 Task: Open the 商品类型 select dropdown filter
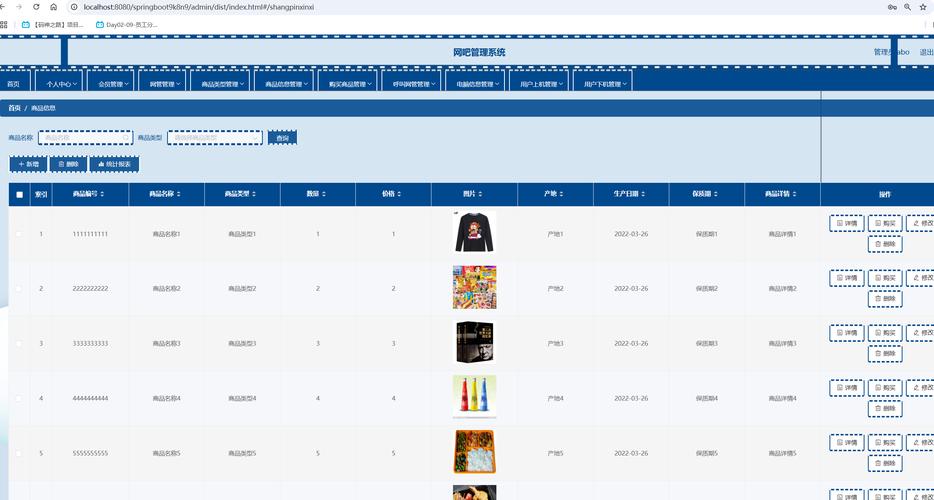(x=214, y=138)
